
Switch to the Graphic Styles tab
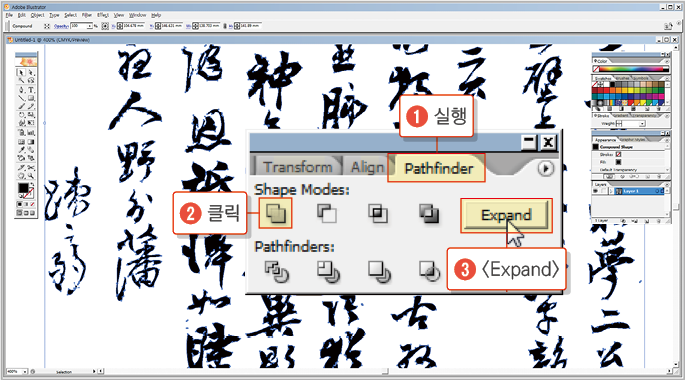pyautogui.click(x=634, y=139)
